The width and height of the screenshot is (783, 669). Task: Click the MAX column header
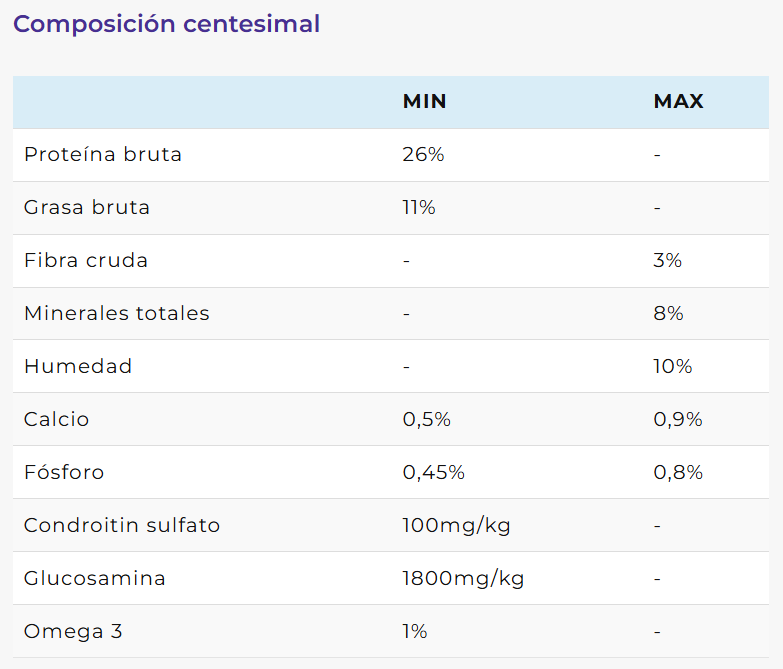coord(678,102)
